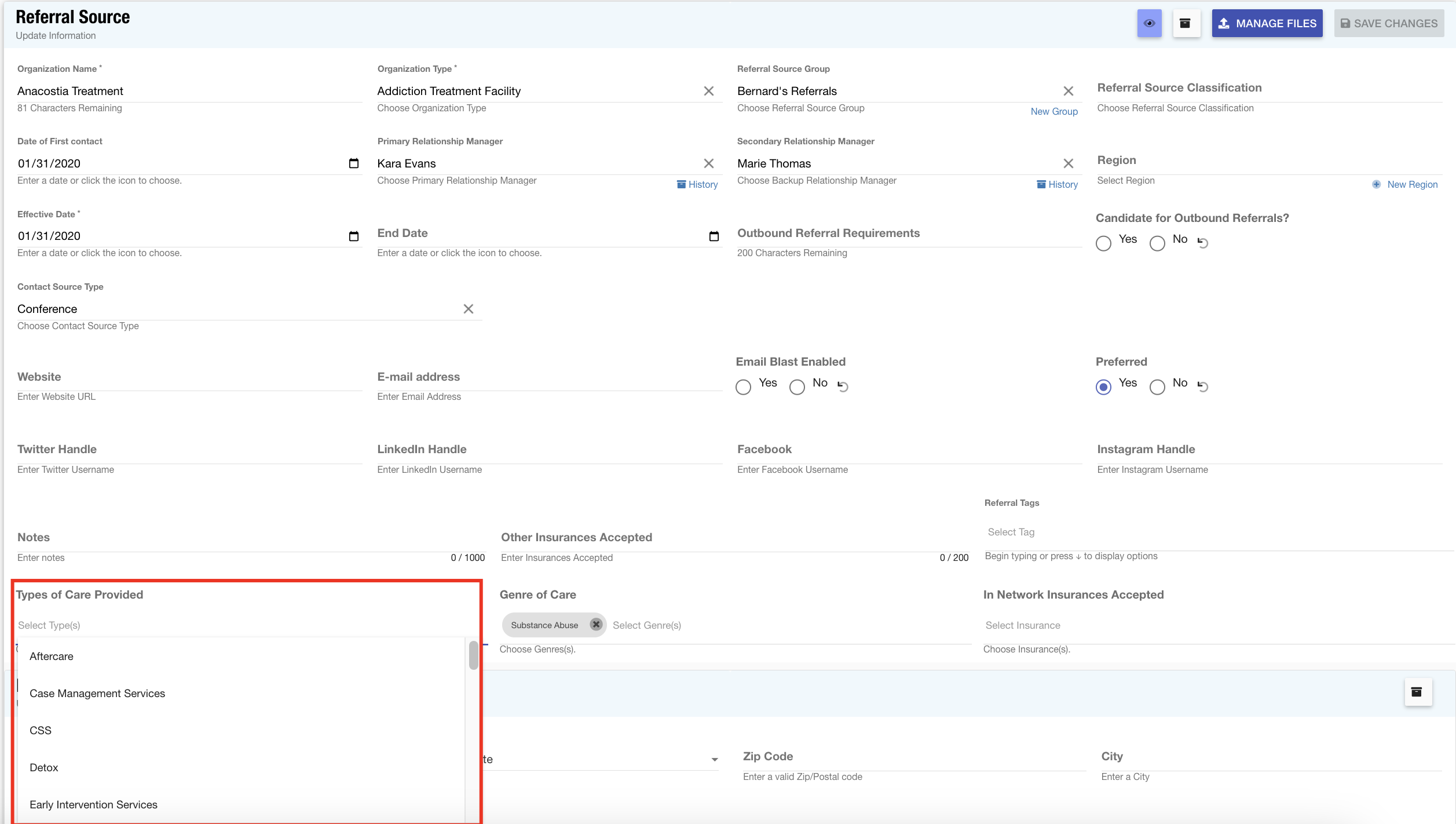Clear Conference contact source type

[x=468, y=309]
